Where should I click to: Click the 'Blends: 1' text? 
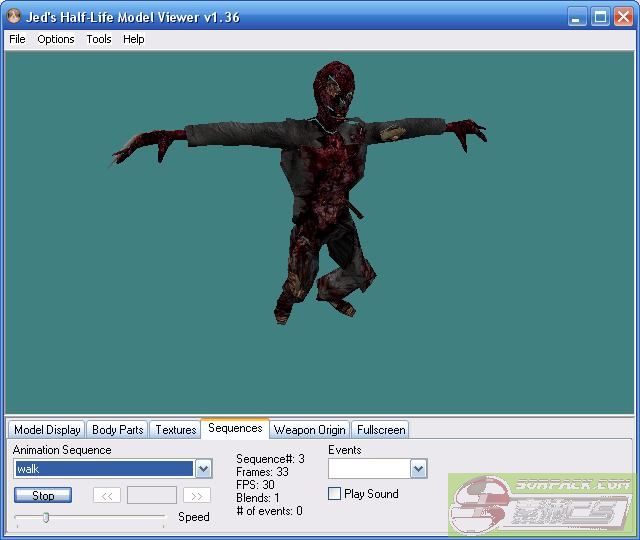click(x=258, y=498)
